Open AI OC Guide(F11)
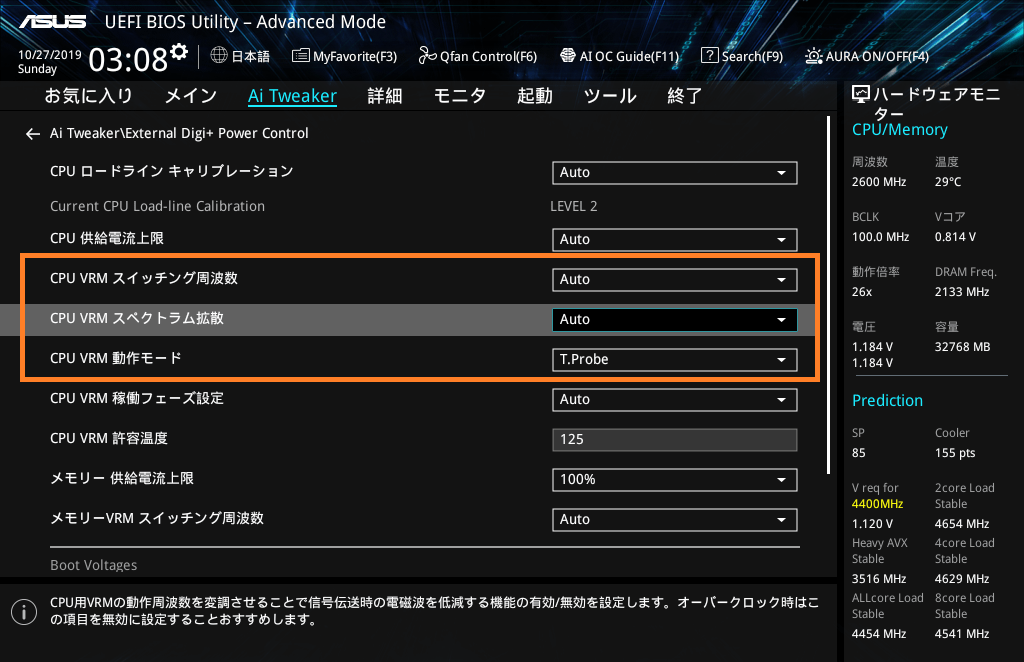The width and height of the screenshot is (1024, 662). [x=620, y=56]
